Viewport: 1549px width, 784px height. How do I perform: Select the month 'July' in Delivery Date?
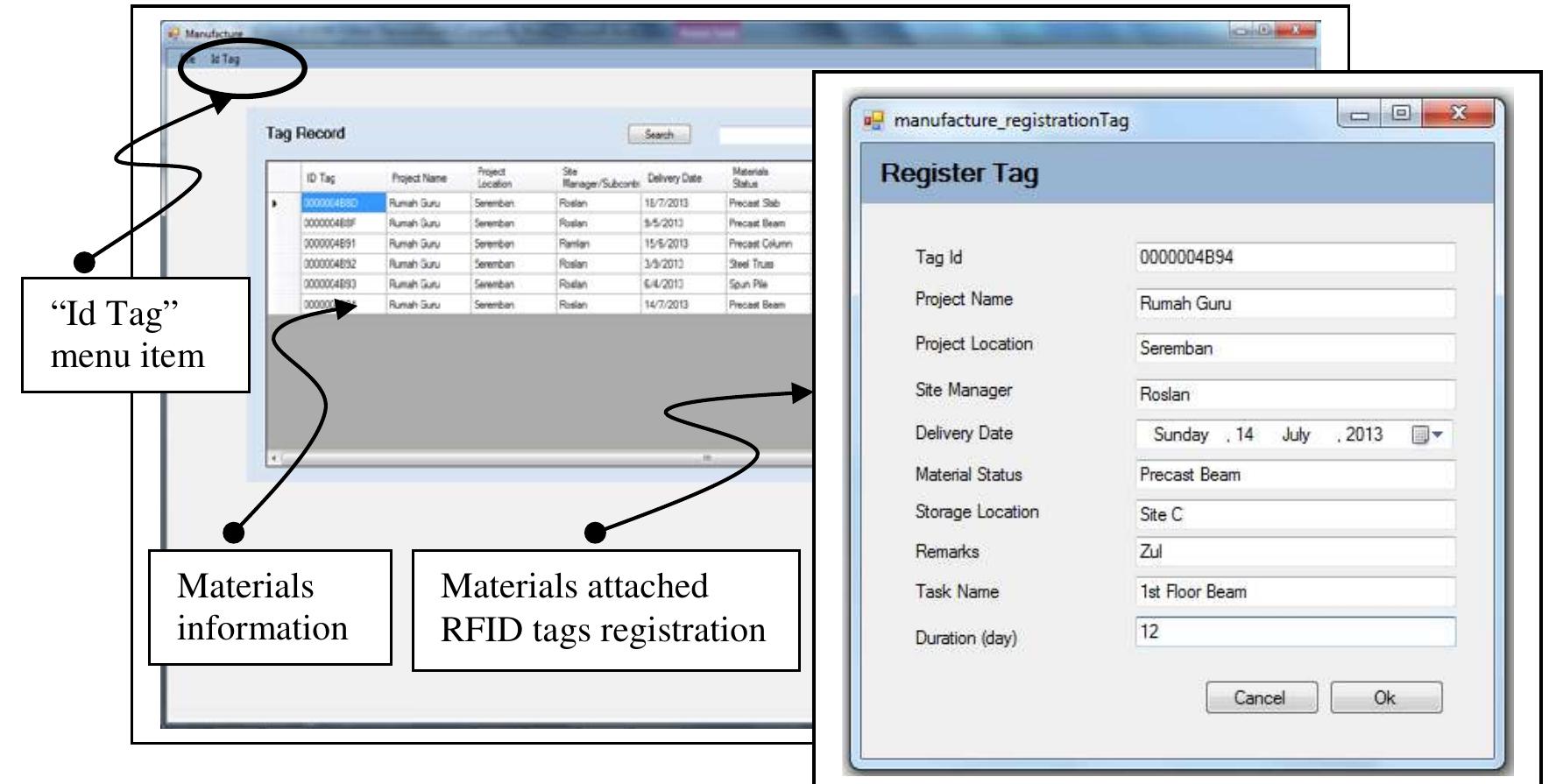[x=1296, y=434]
